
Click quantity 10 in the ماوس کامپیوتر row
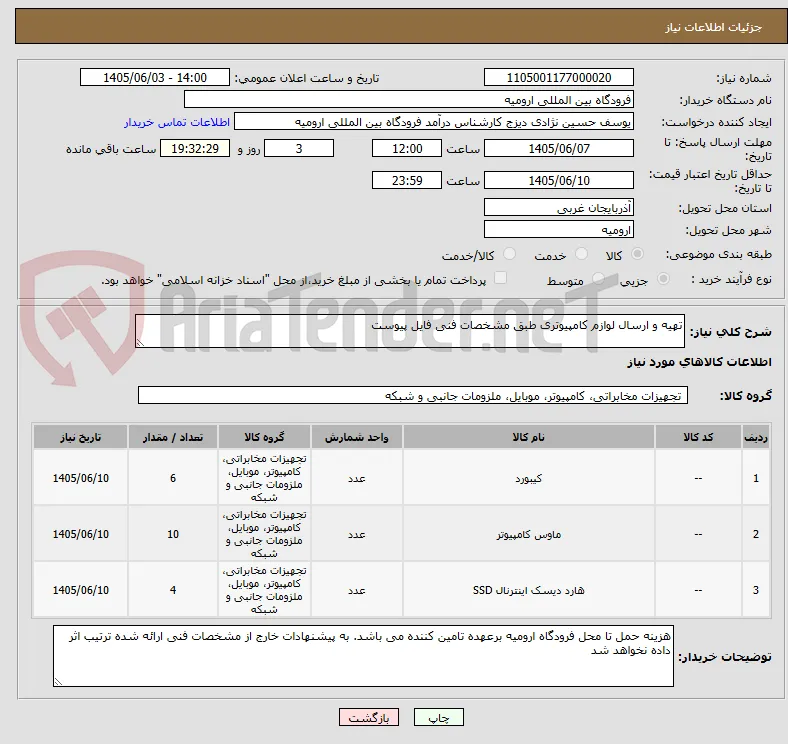click(x=173, y=534)
